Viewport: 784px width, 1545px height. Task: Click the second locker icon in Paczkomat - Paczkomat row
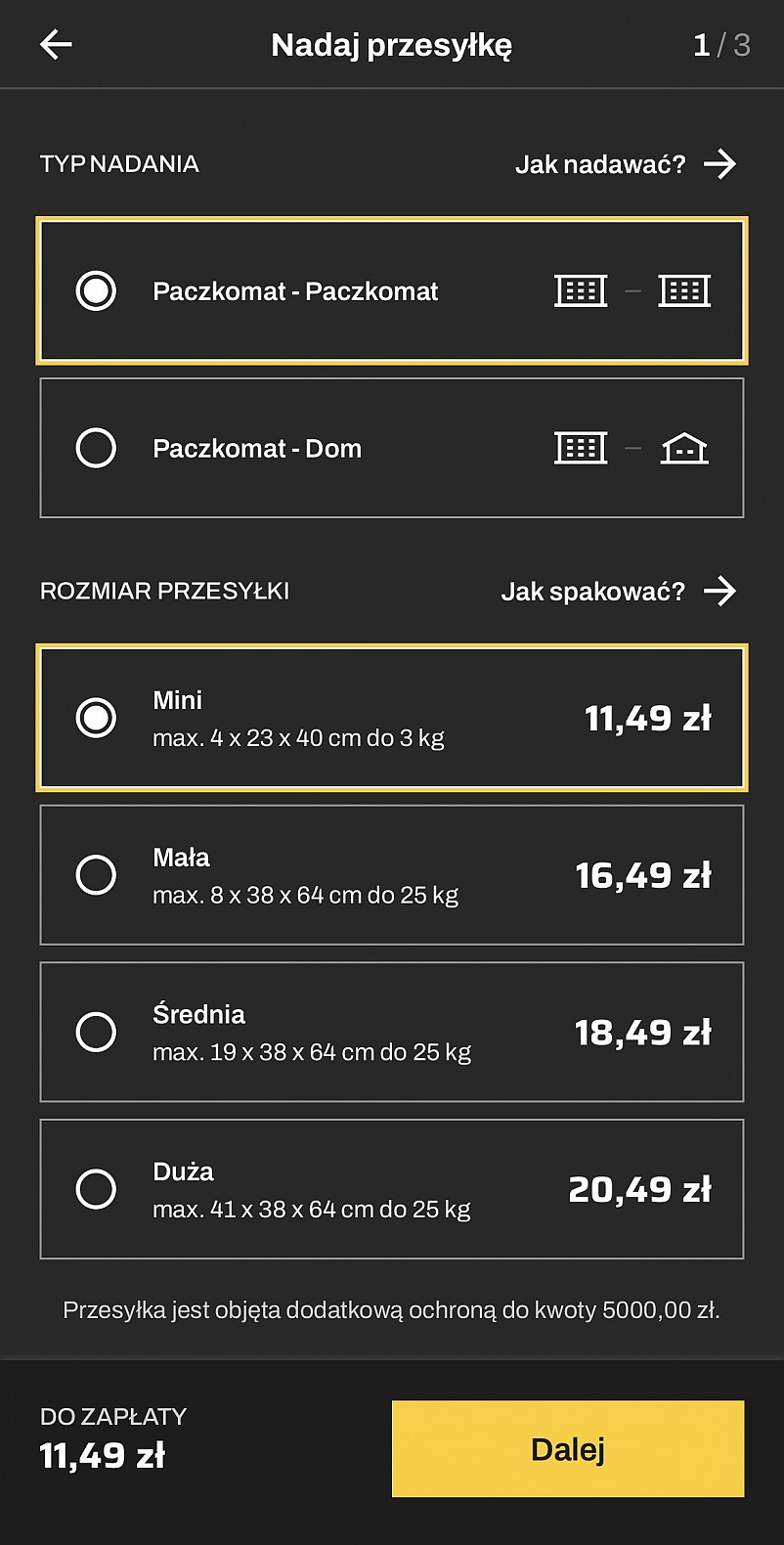[684, 290]
